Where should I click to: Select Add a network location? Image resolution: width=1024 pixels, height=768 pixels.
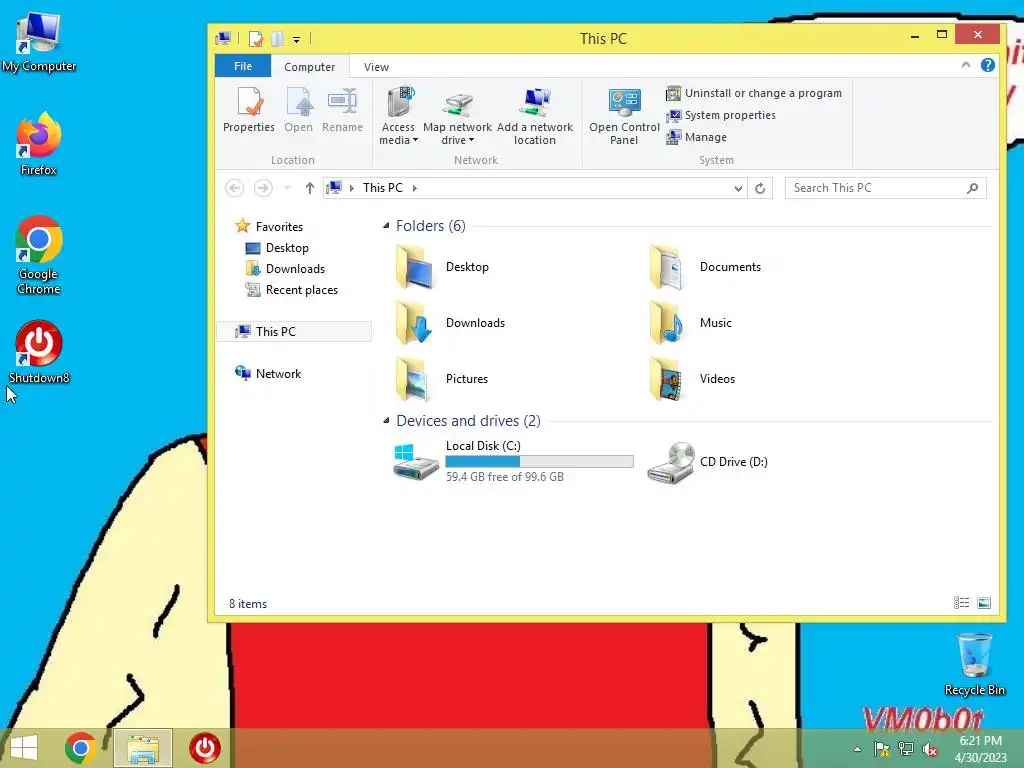(535, 116)
